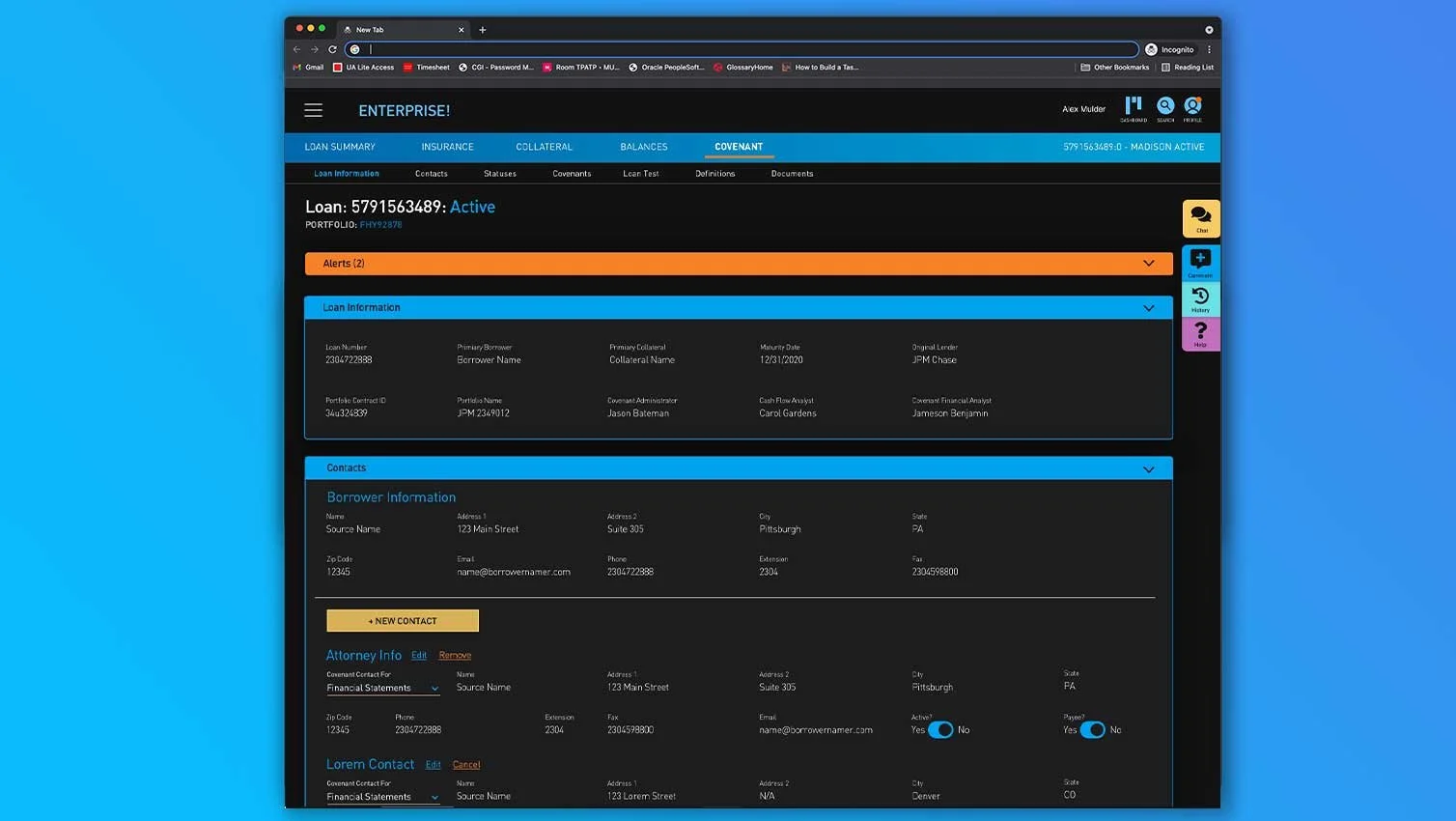The image size is (1456, 821).
Task: Open a new browser tab with plus
Action: (x=483, y=30)
